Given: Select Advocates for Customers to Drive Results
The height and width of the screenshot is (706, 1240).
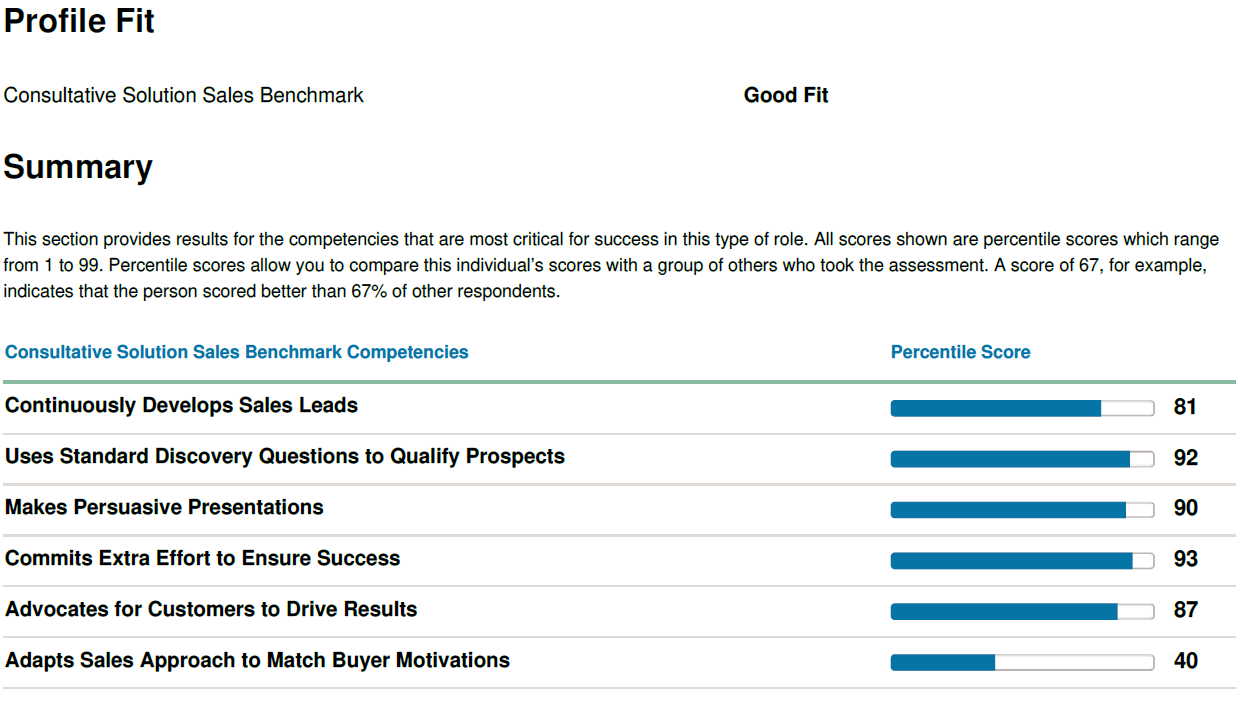Looking at the screenshot, I should coord(211,609).
